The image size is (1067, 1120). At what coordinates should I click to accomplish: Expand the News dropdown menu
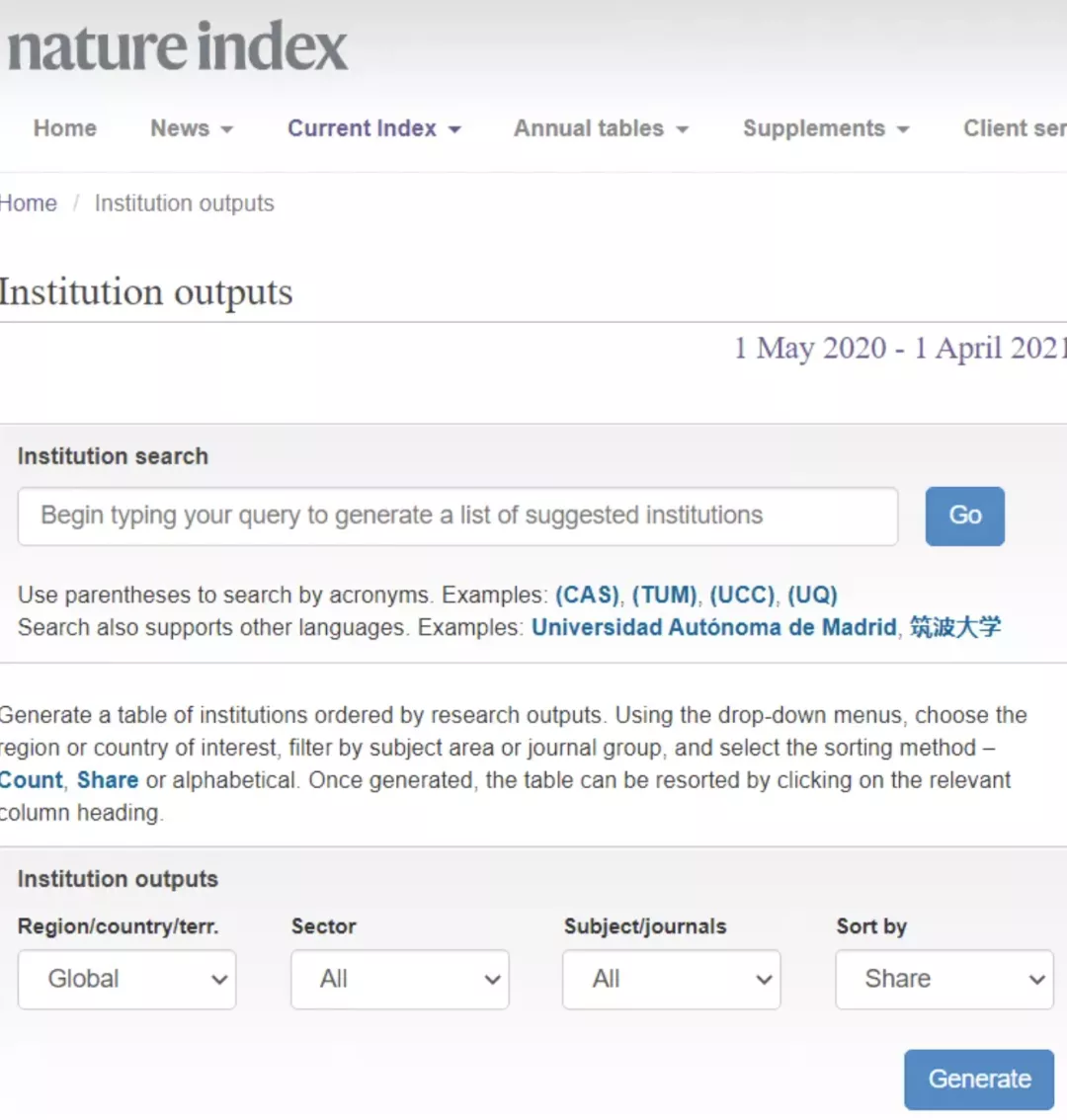tap(191, 128)
